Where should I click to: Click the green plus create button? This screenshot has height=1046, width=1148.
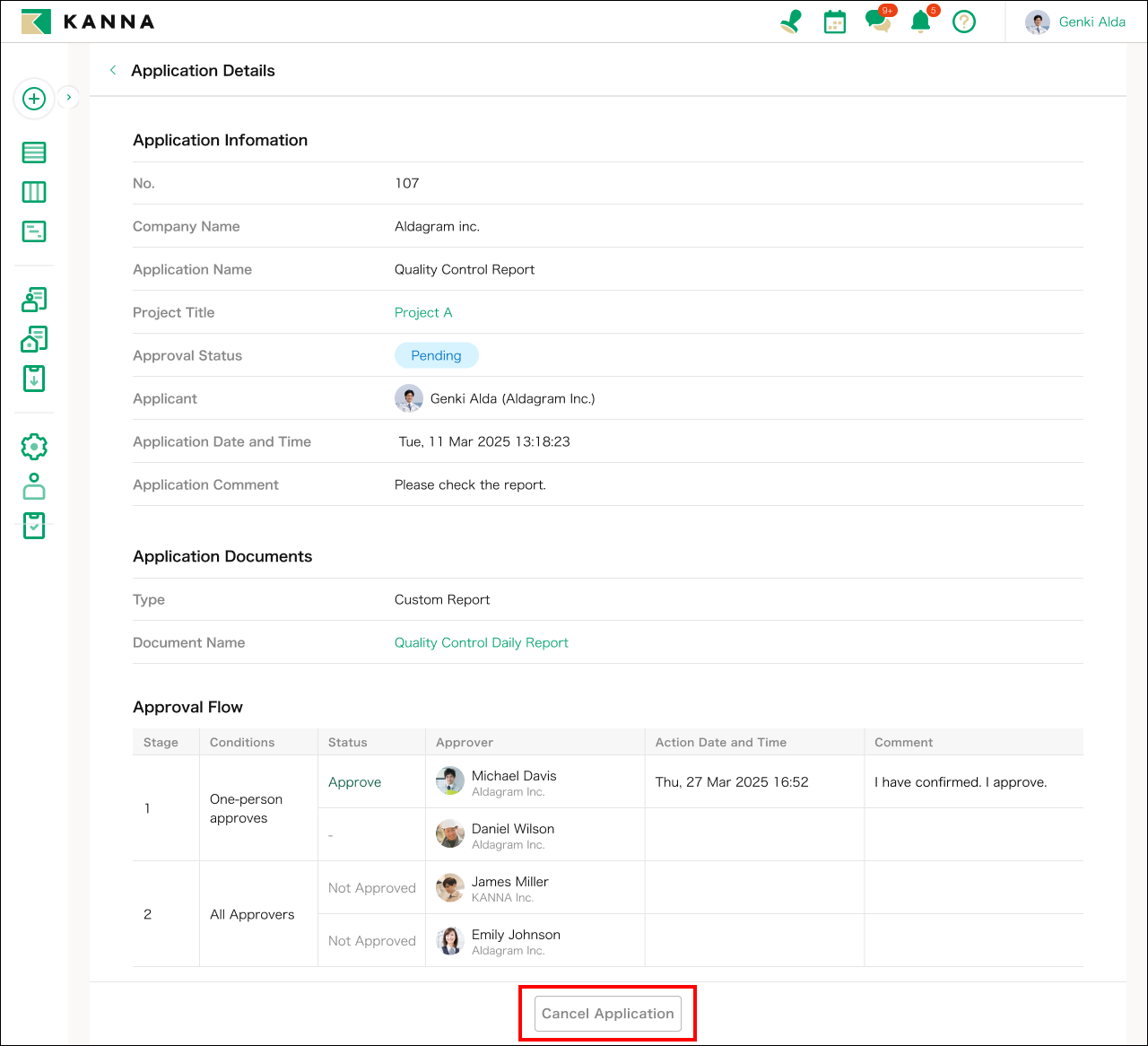[34, 99]
